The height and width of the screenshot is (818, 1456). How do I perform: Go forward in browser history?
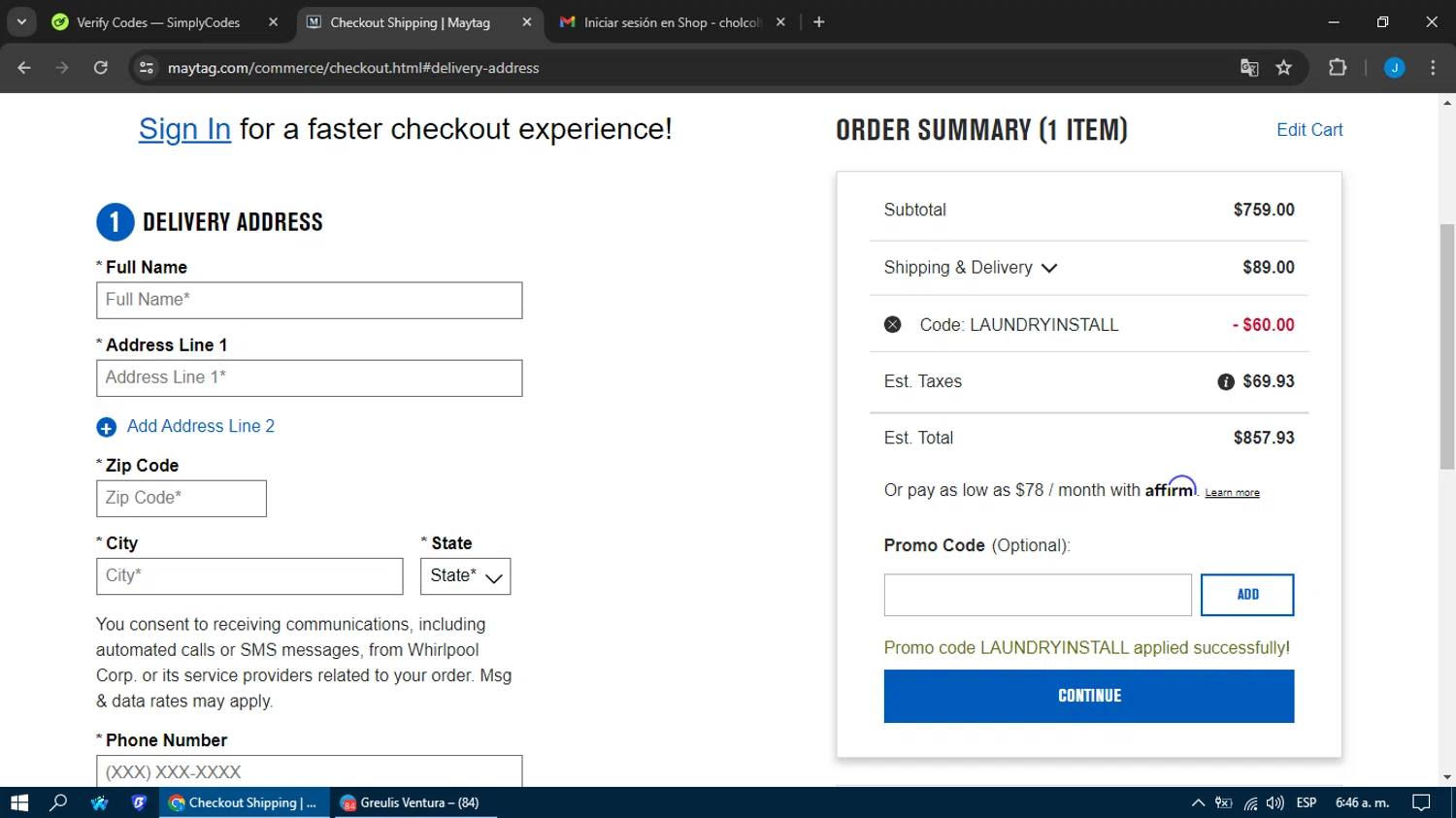(62, 68)
